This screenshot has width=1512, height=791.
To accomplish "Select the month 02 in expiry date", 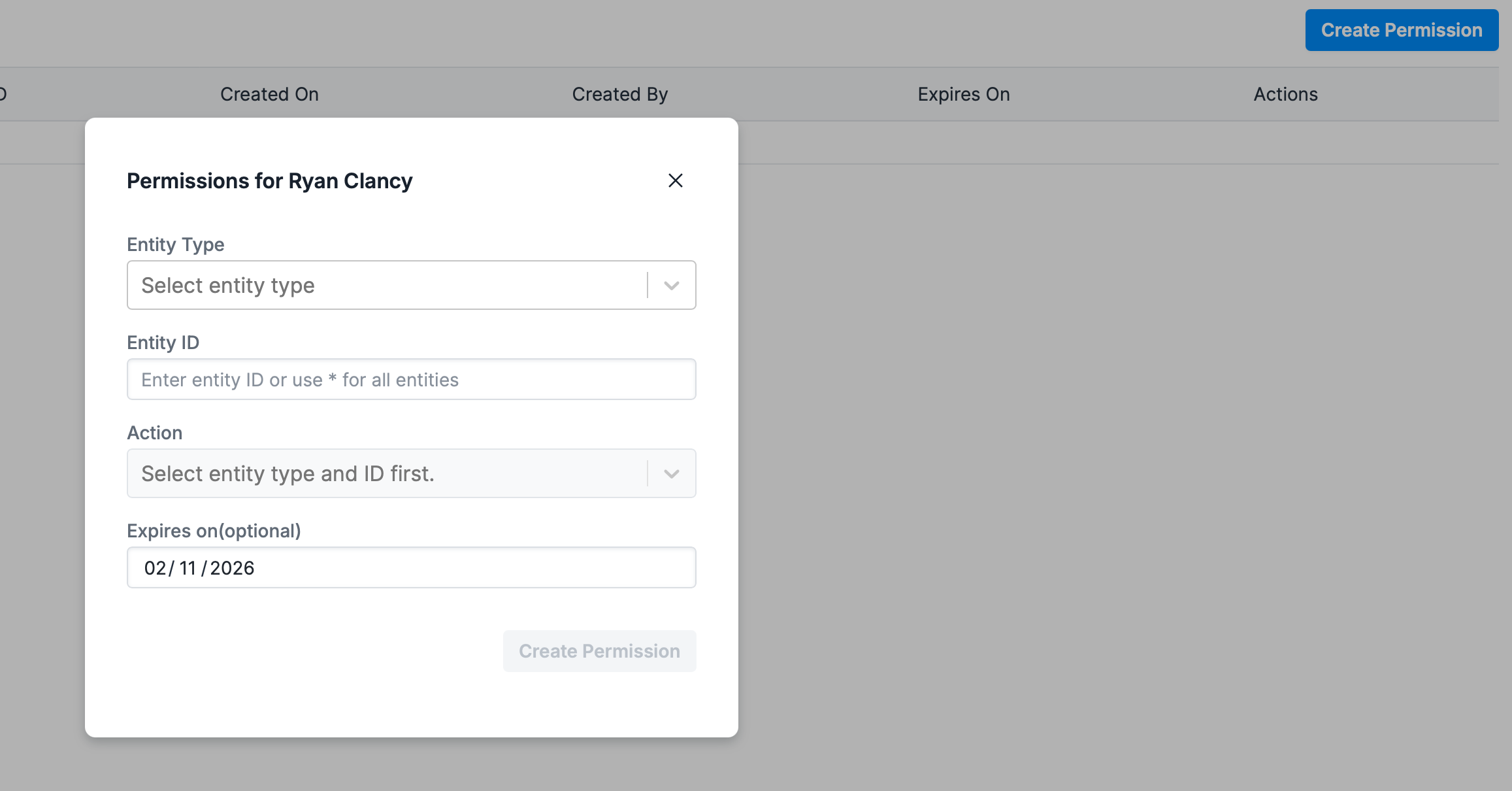I will pos(155,568).
